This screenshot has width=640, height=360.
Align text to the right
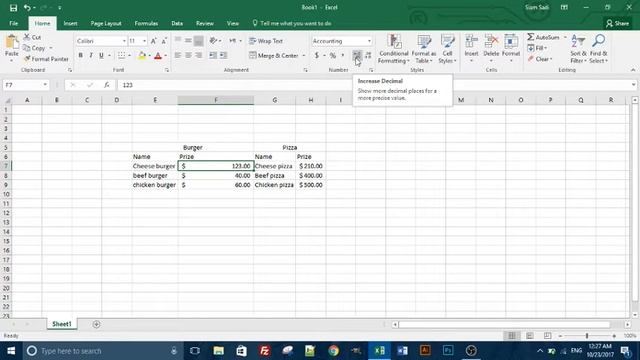[x=199, y=56]
